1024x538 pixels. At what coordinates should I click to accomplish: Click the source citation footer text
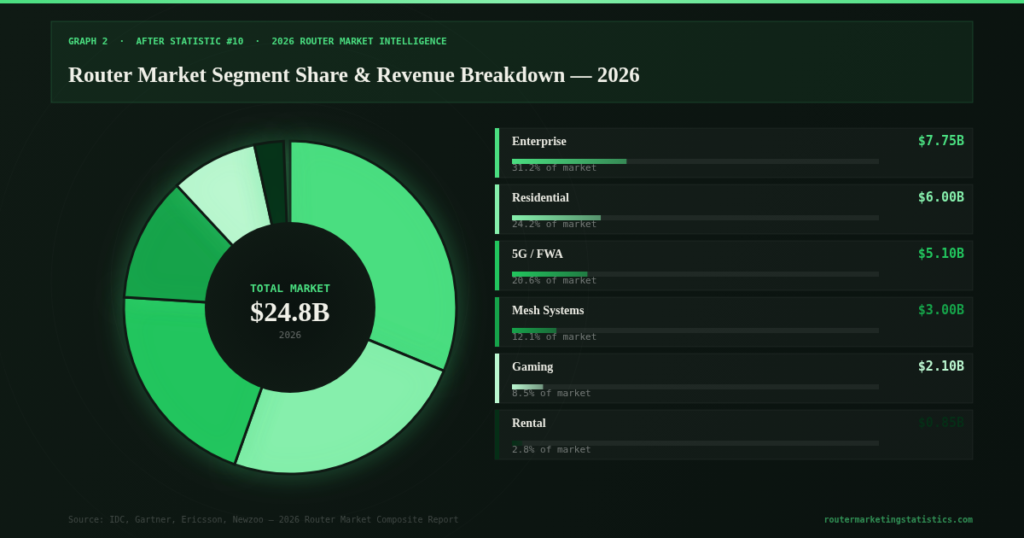263,520
